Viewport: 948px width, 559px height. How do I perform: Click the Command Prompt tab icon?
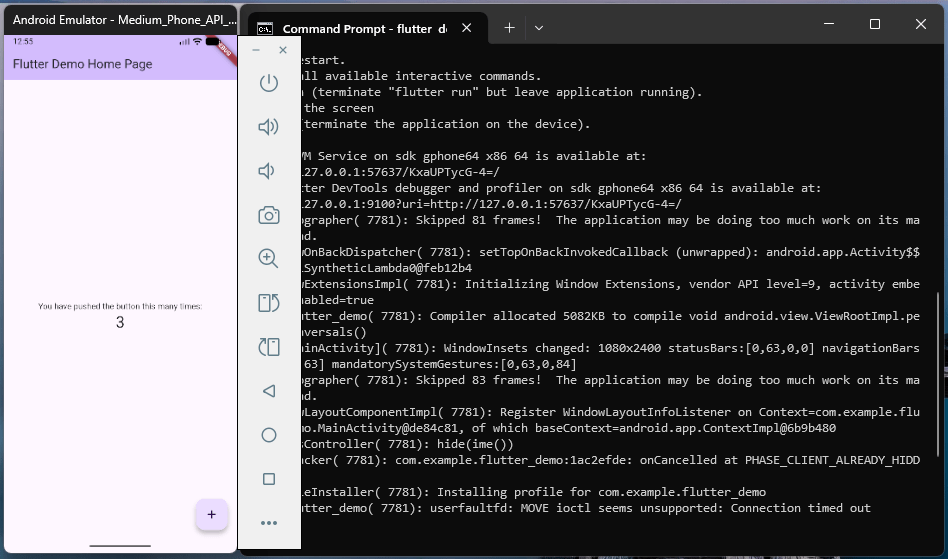pos(265,28)
